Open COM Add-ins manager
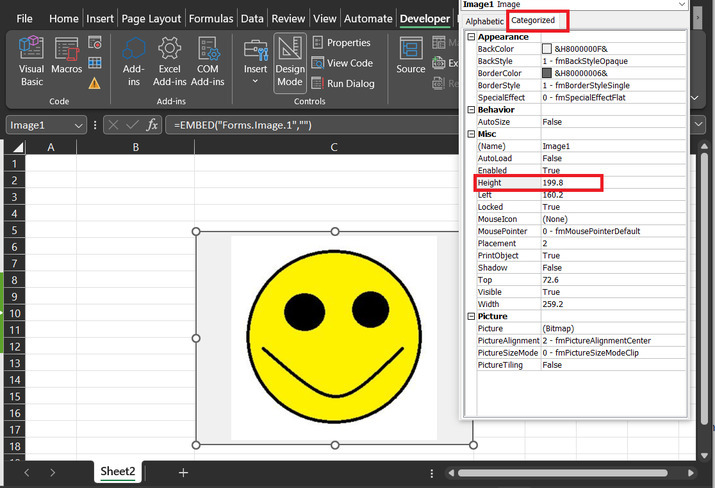Screen dimensions: 715x488 point(207,58)
